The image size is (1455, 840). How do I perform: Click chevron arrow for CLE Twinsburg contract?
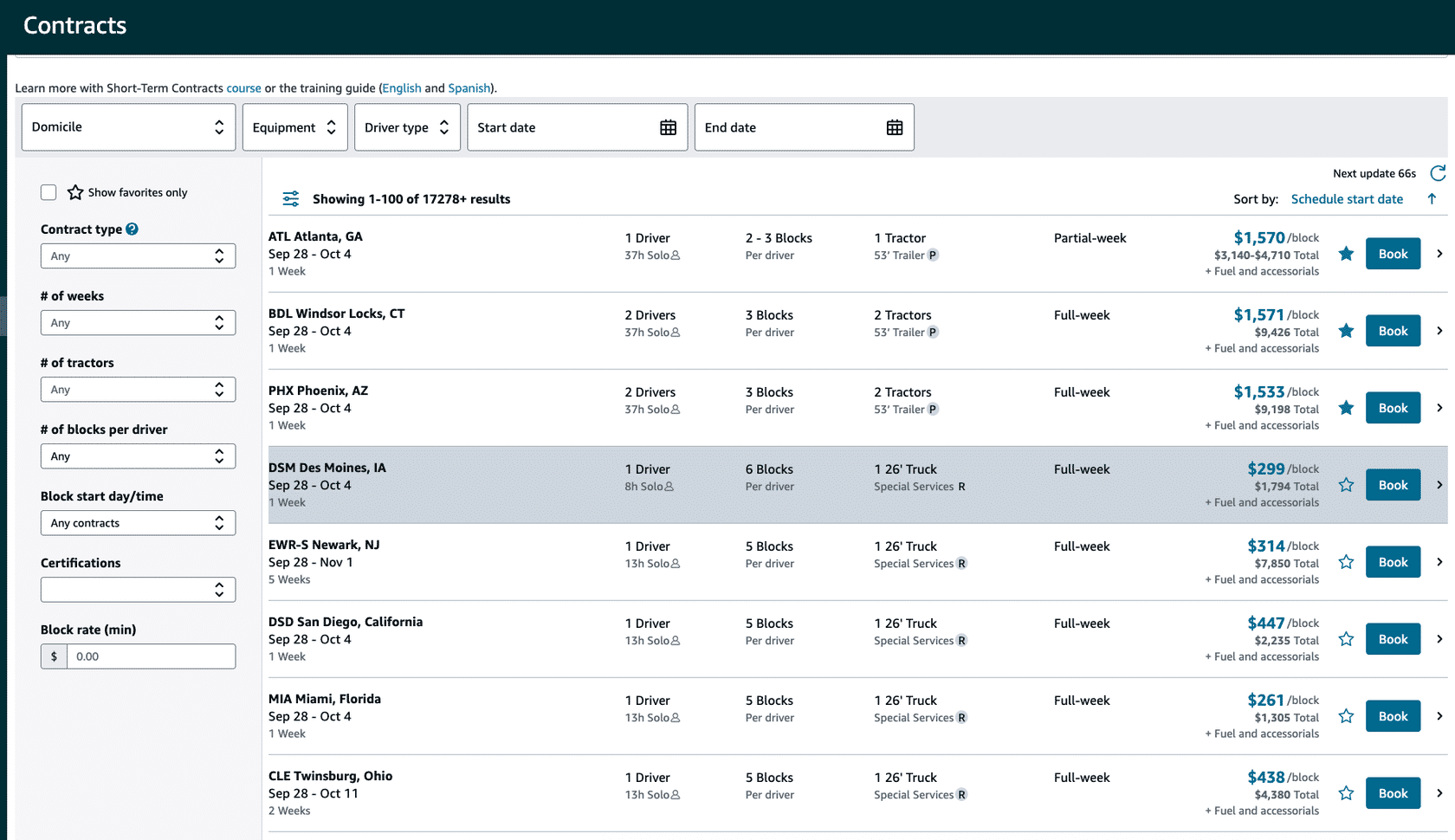coord(1439,793)
